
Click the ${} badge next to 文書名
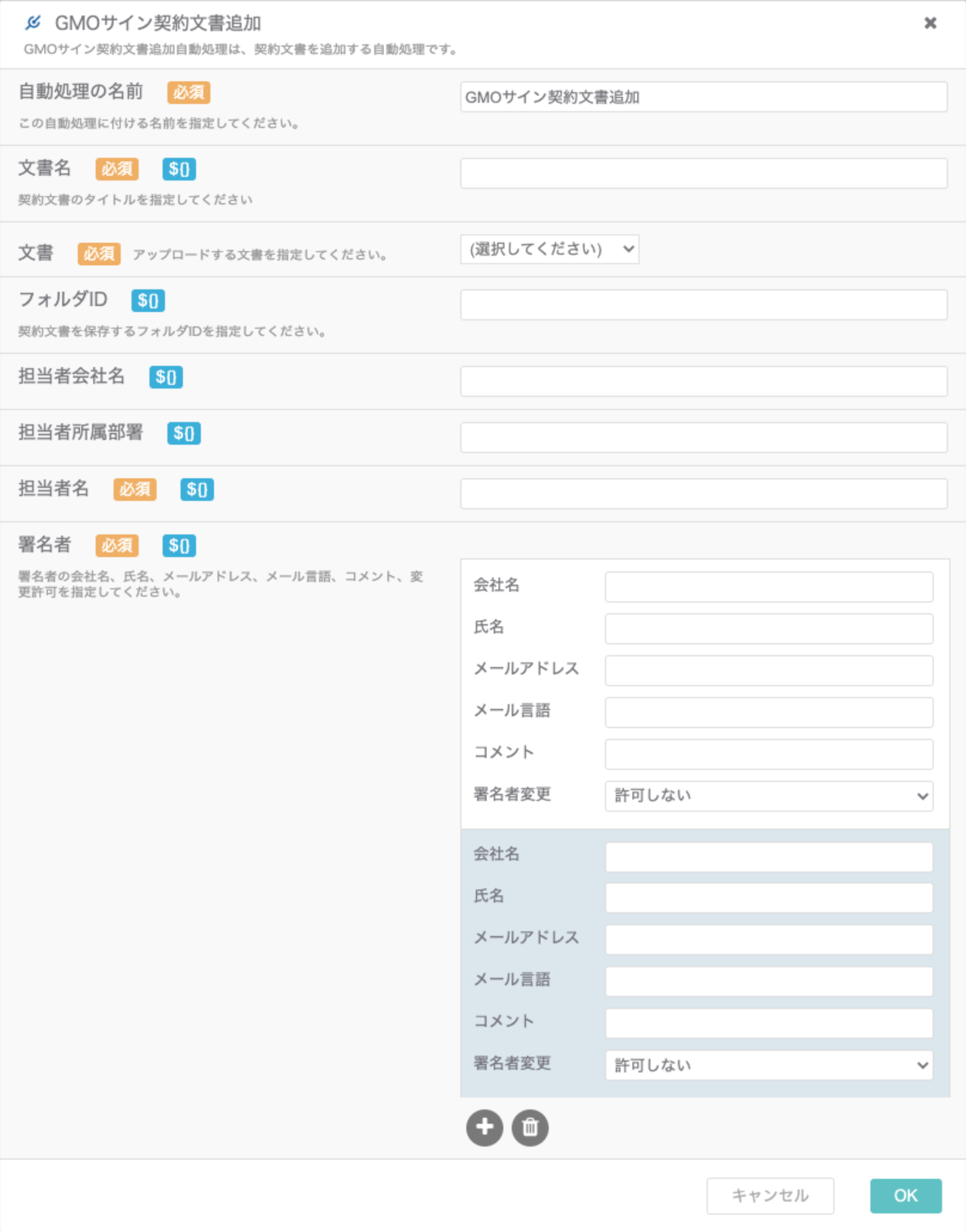point(179,169)
